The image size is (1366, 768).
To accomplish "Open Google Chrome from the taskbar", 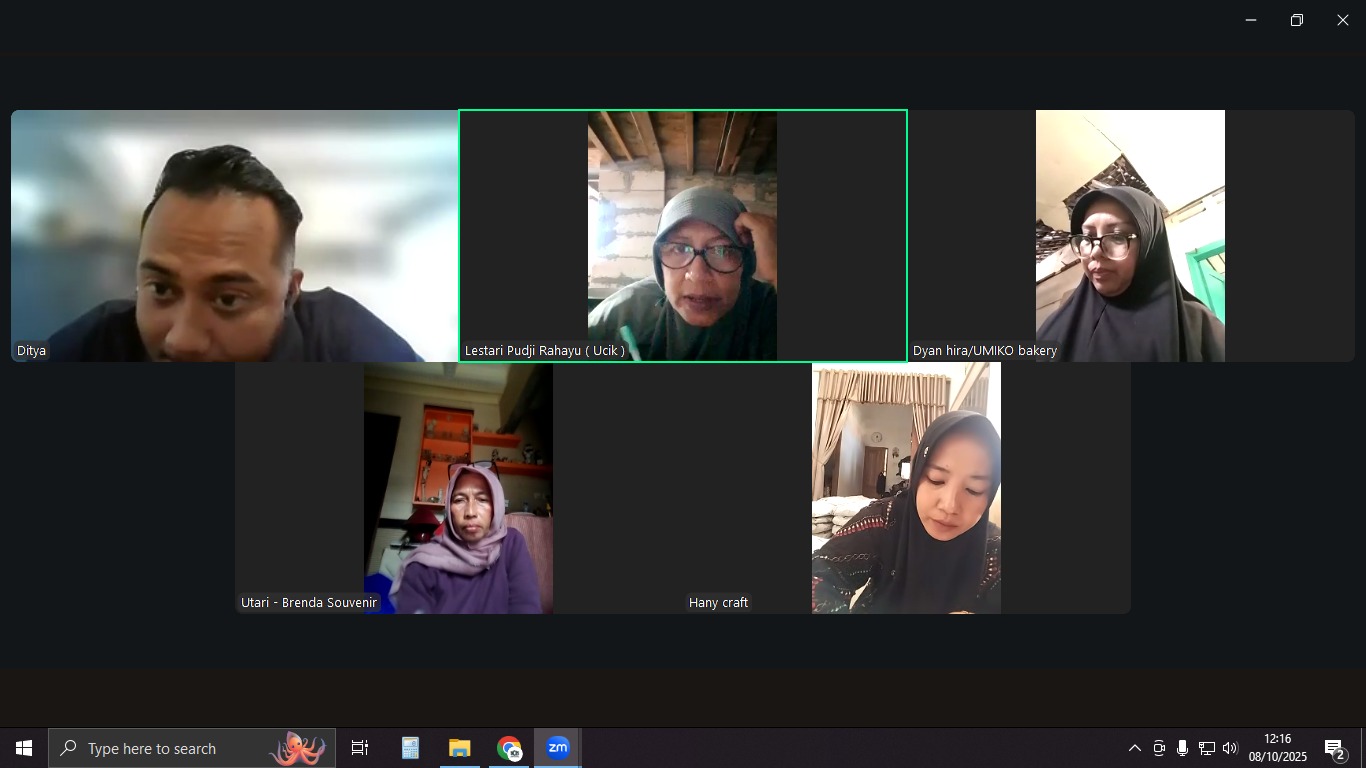I will pos(509,748).
